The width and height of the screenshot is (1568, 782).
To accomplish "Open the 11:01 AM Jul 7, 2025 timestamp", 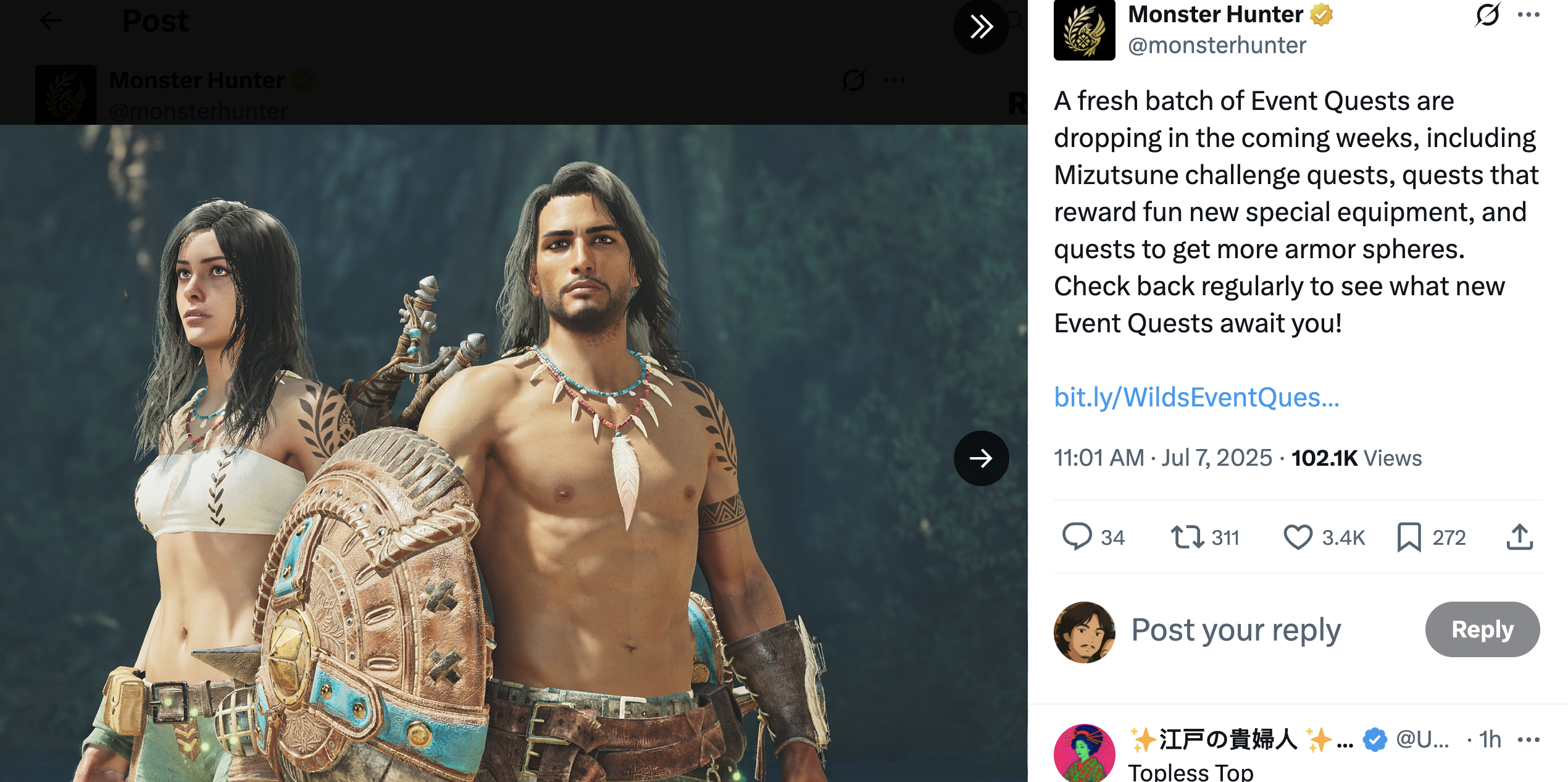I will pyautogui.click(x=1162, y=458).
